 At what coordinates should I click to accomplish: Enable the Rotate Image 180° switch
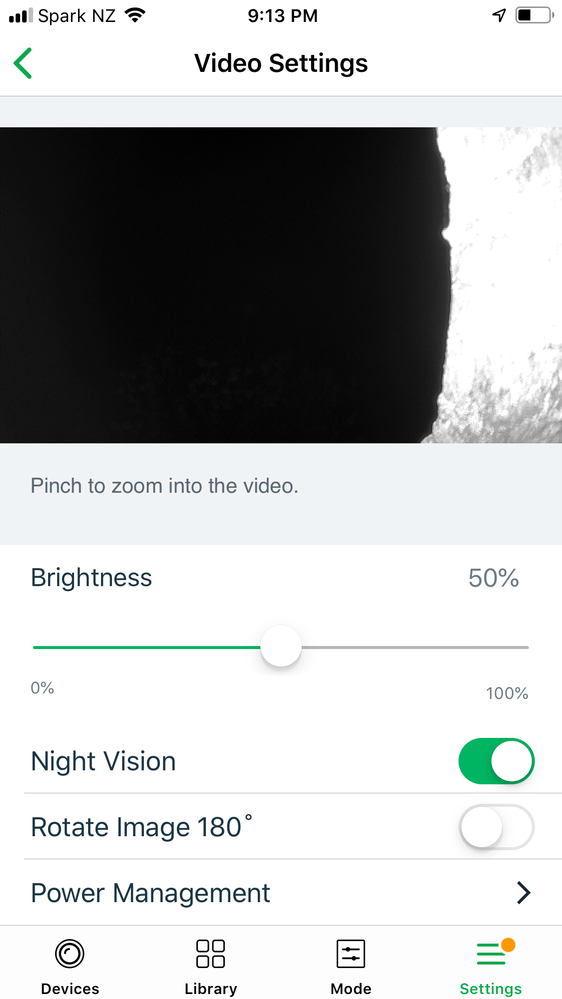(496, 827)
